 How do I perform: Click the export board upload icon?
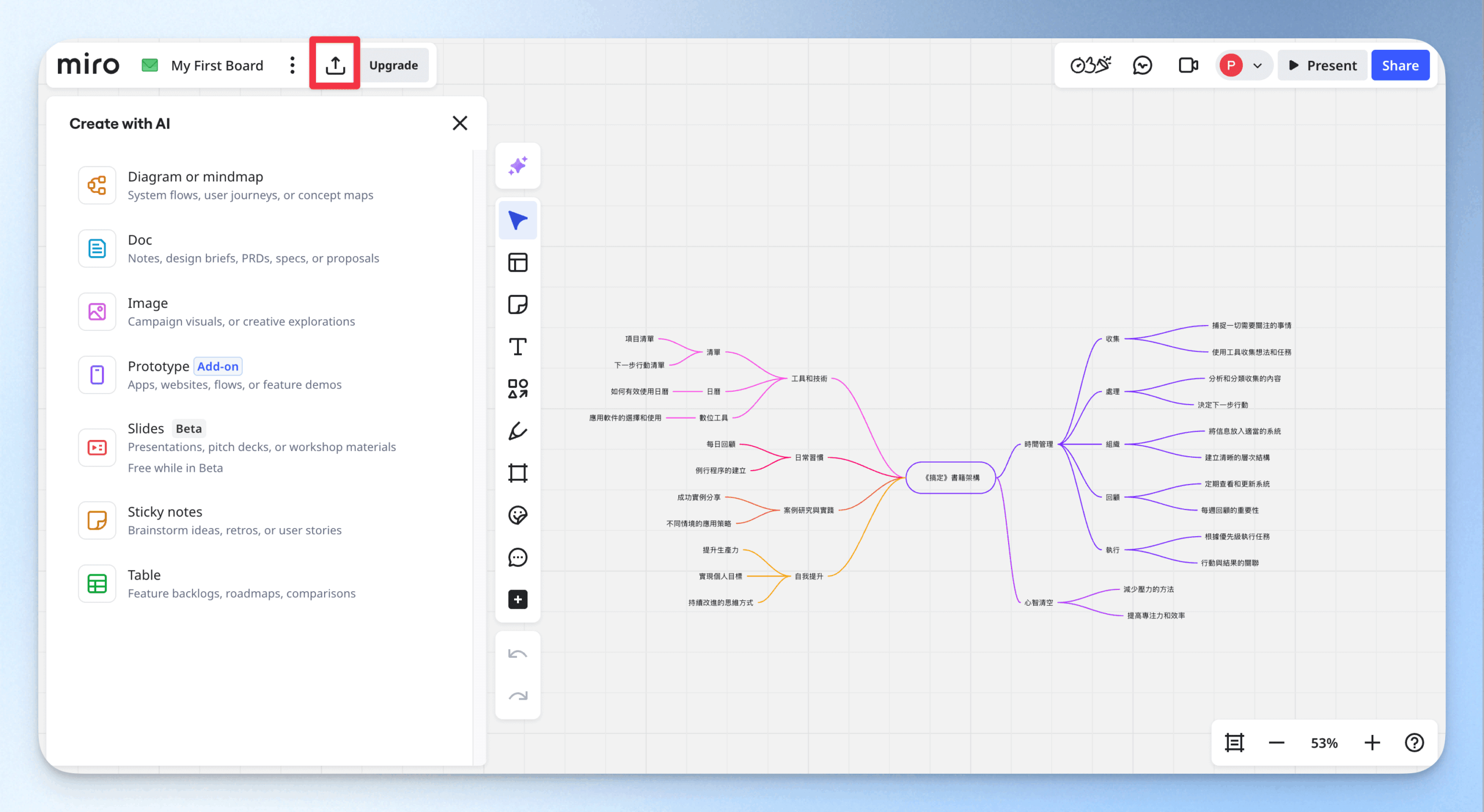pos(335,65)
